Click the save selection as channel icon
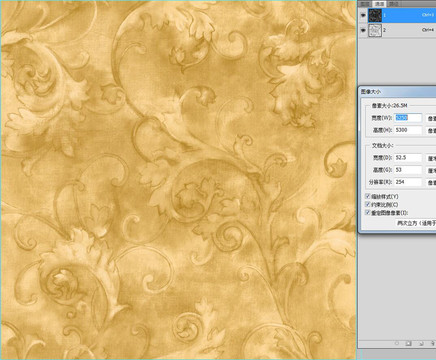 (409, 343)
